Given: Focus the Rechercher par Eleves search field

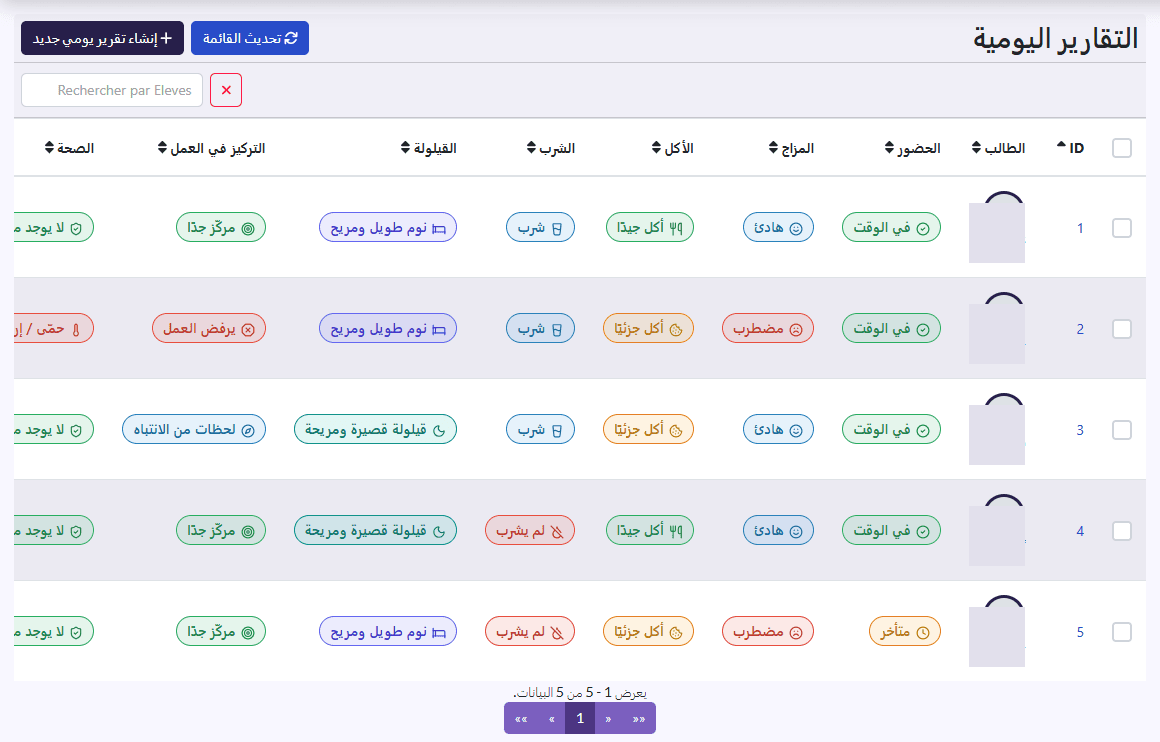Looking at the screenshot, I should point(112,90).
